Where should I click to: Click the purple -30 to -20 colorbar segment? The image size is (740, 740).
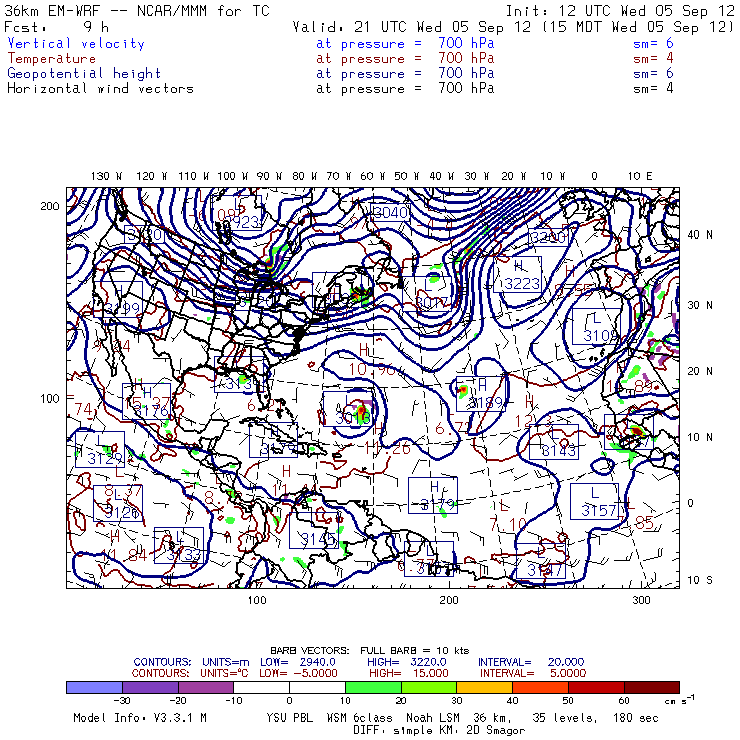pos(151,687)
